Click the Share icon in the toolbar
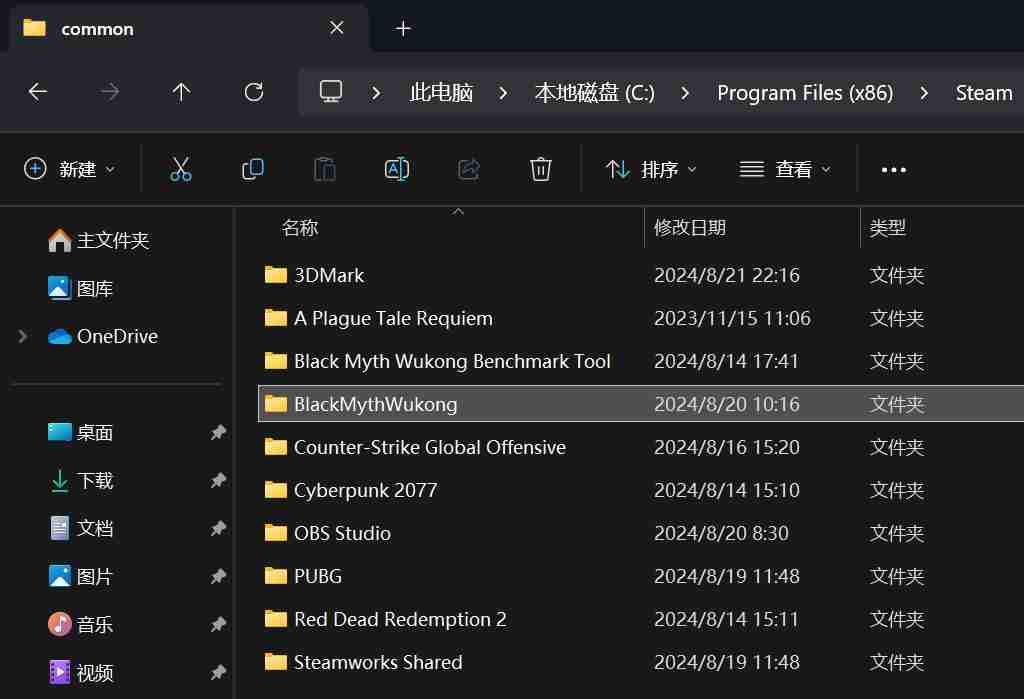 pos(468,168)
